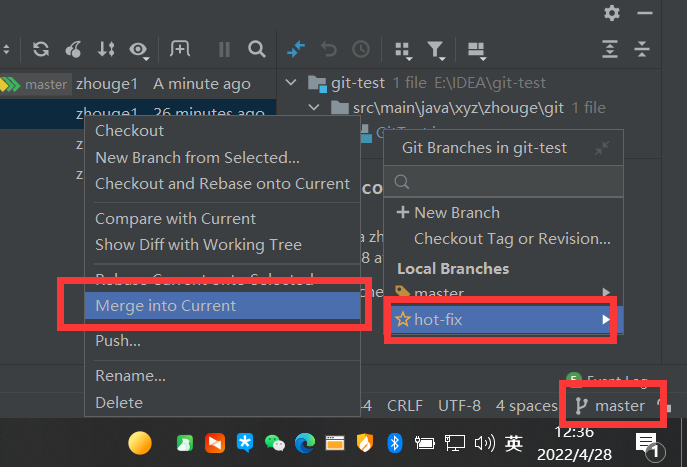
Task: Click the Revert undo arrow icon
Action: coord(328,49)
